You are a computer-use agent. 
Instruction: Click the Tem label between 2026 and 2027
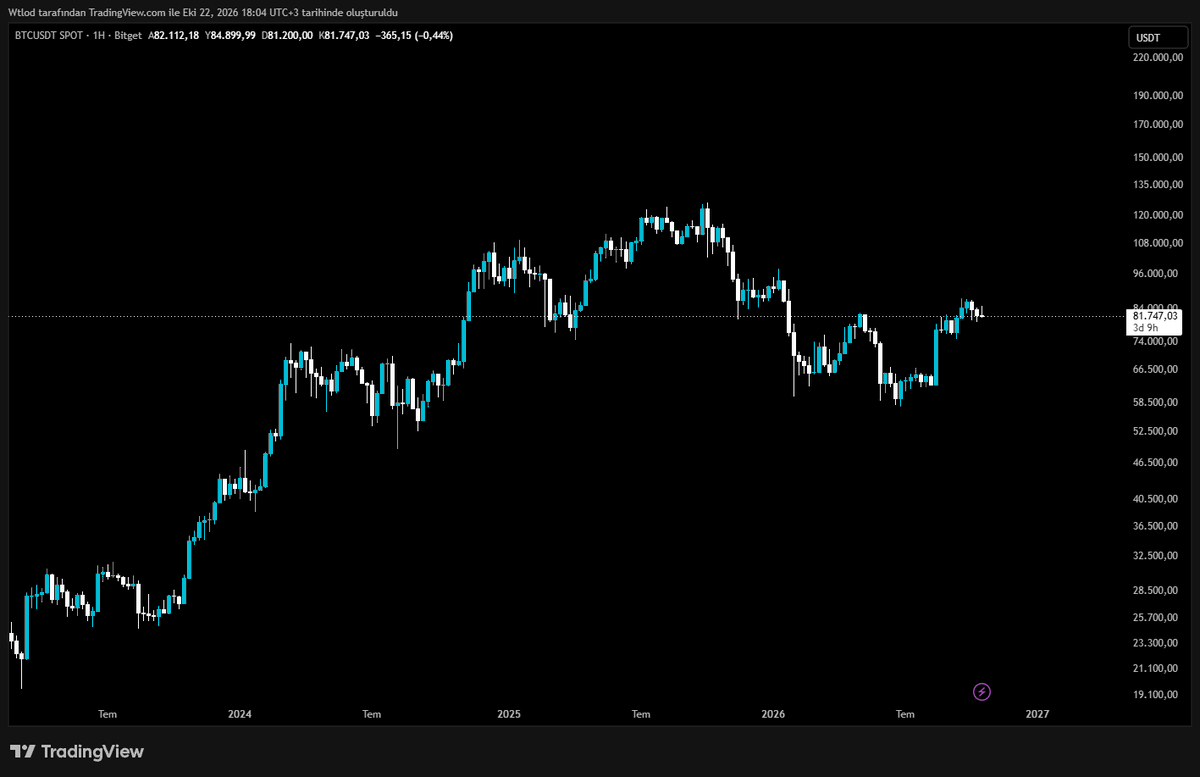(x=905, y=714)
